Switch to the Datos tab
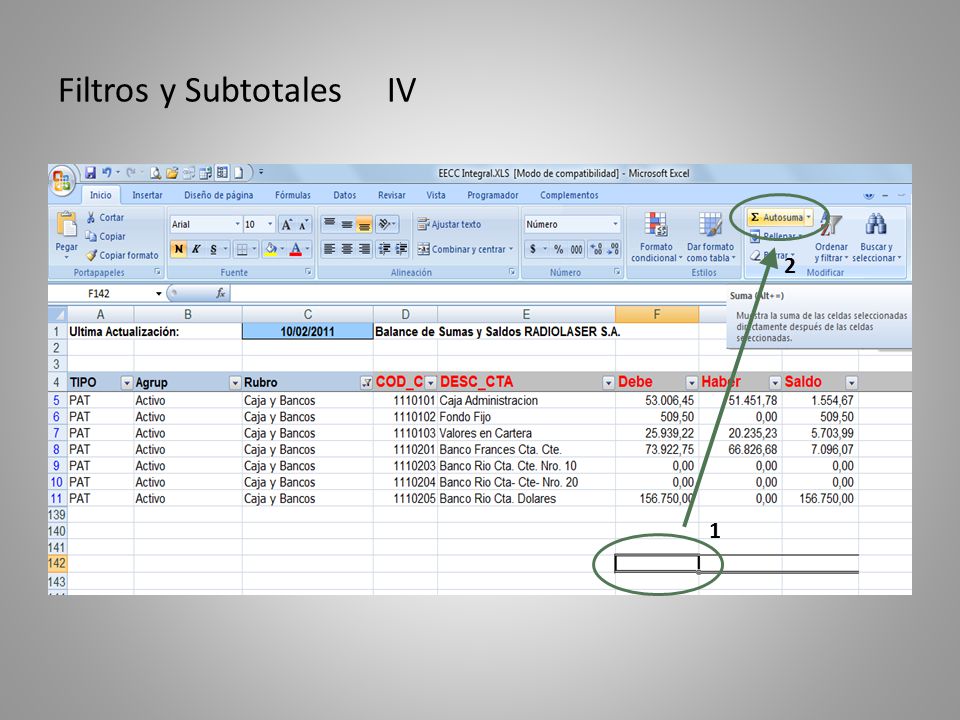The height and width of the screenshot is (720, 960). coord(345,195)
